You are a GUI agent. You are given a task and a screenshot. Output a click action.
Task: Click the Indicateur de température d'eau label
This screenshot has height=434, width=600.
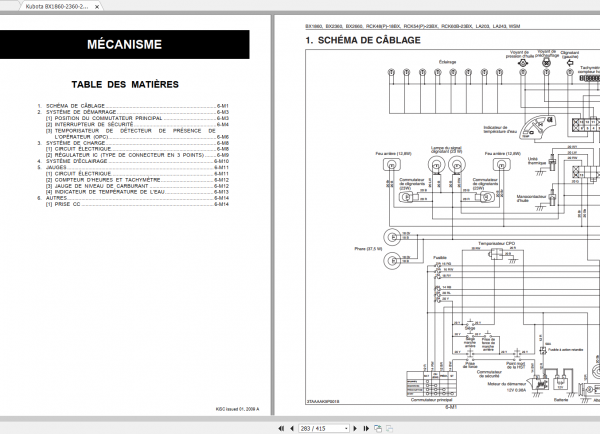(500, 129)
